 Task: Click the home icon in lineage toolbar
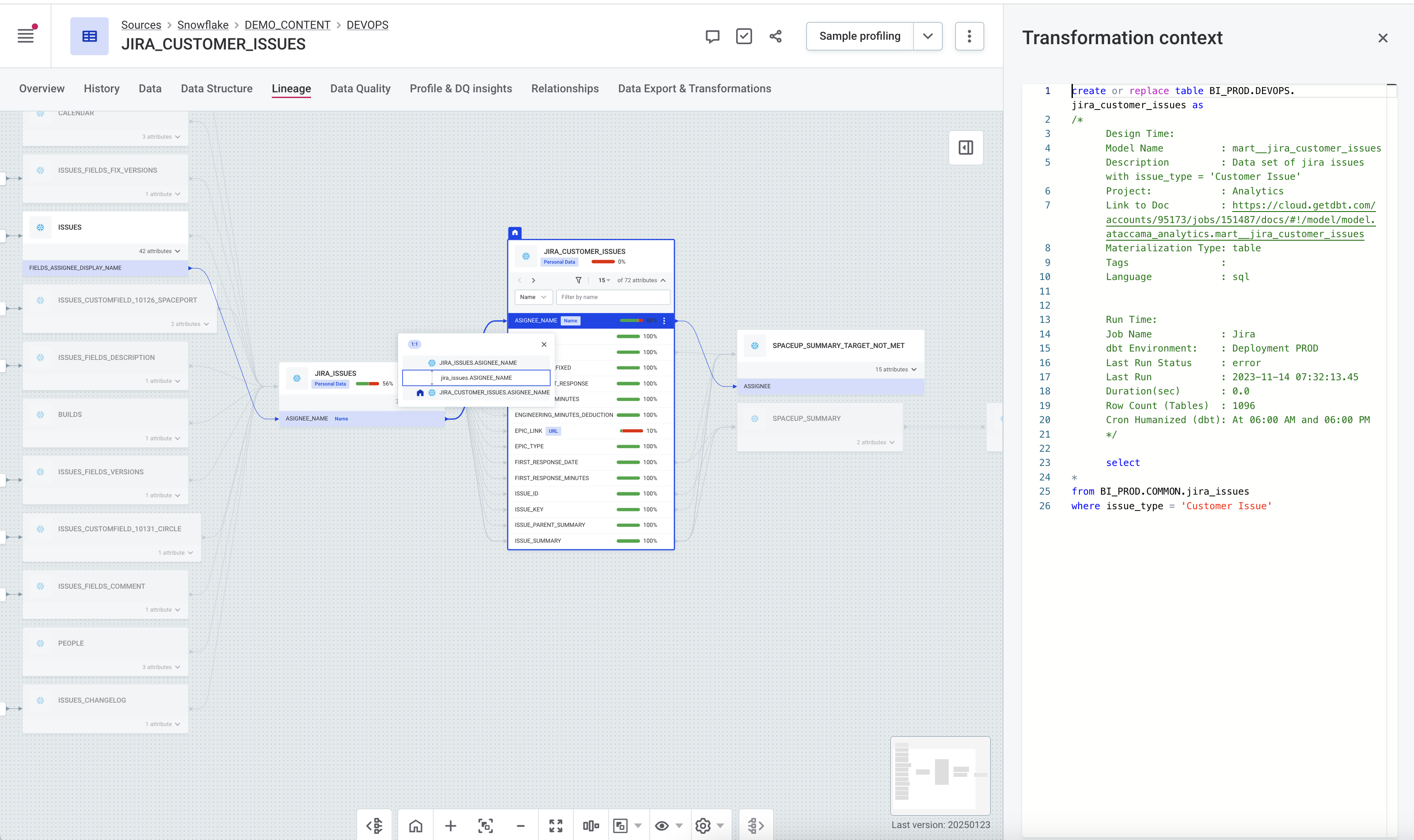click(x=416, y=826)
